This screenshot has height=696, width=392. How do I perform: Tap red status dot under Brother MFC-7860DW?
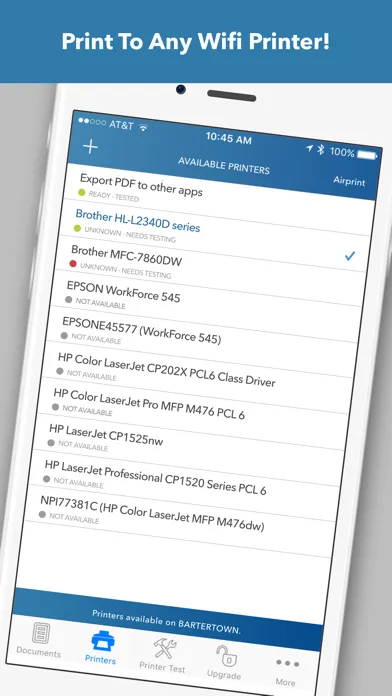(x=73, y=264)
